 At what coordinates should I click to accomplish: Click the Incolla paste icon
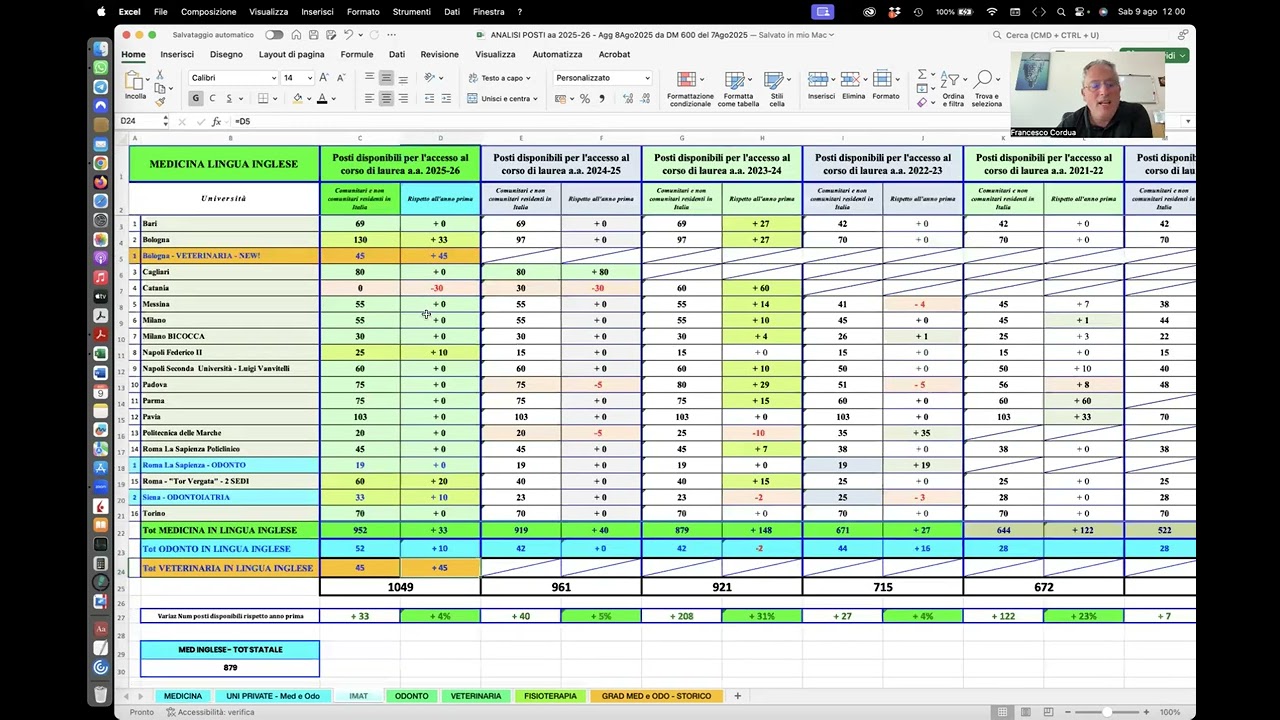(x=135, y=81)
